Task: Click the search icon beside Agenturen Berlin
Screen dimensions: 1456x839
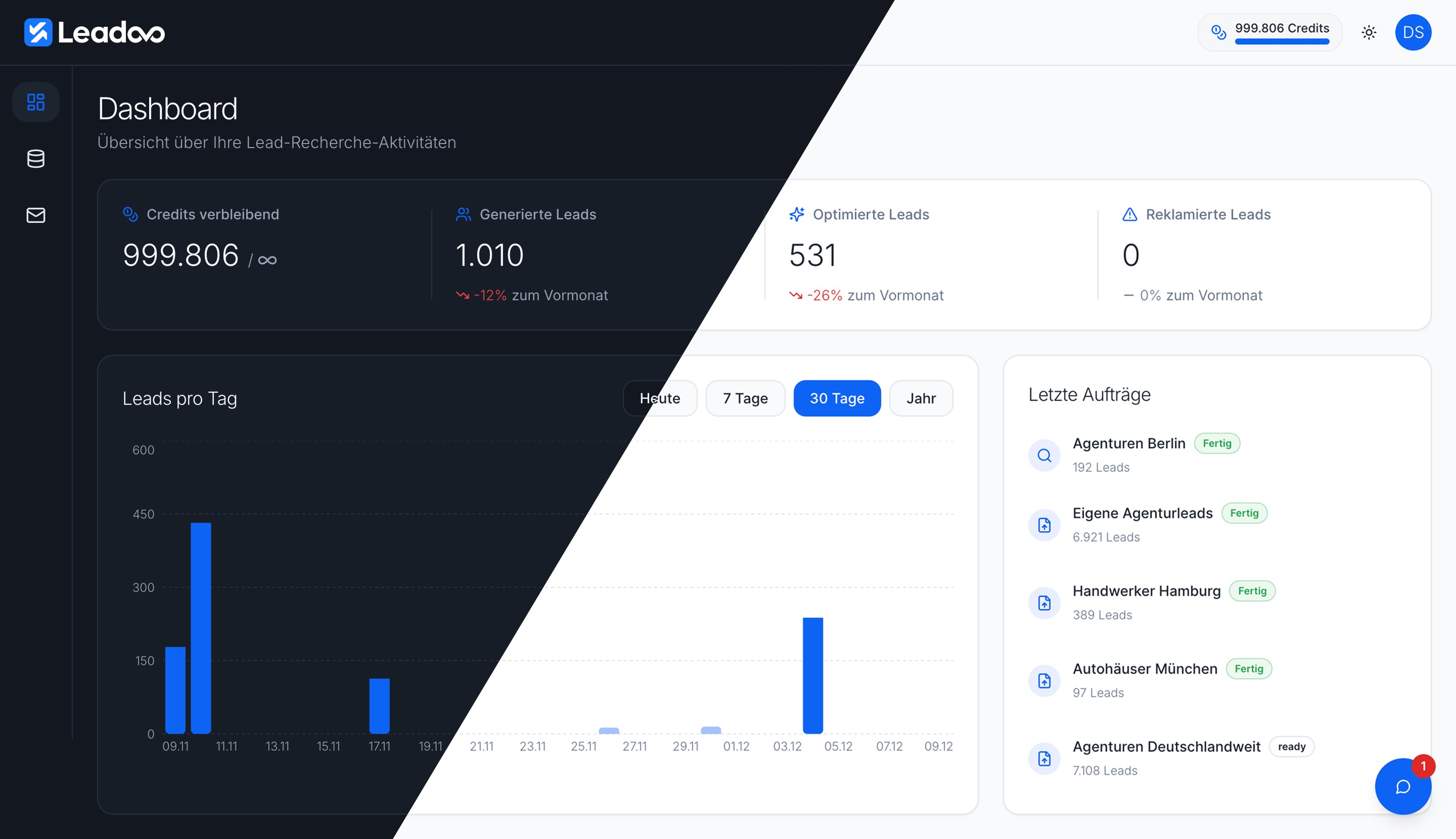Action: [x=1044, y=456]
